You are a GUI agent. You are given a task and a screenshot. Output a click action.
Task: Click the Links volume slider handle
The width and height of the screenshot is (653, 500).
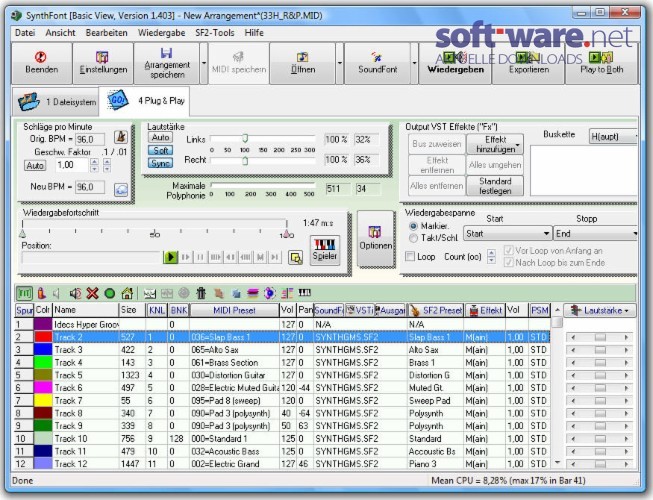[x=245, y=138]
